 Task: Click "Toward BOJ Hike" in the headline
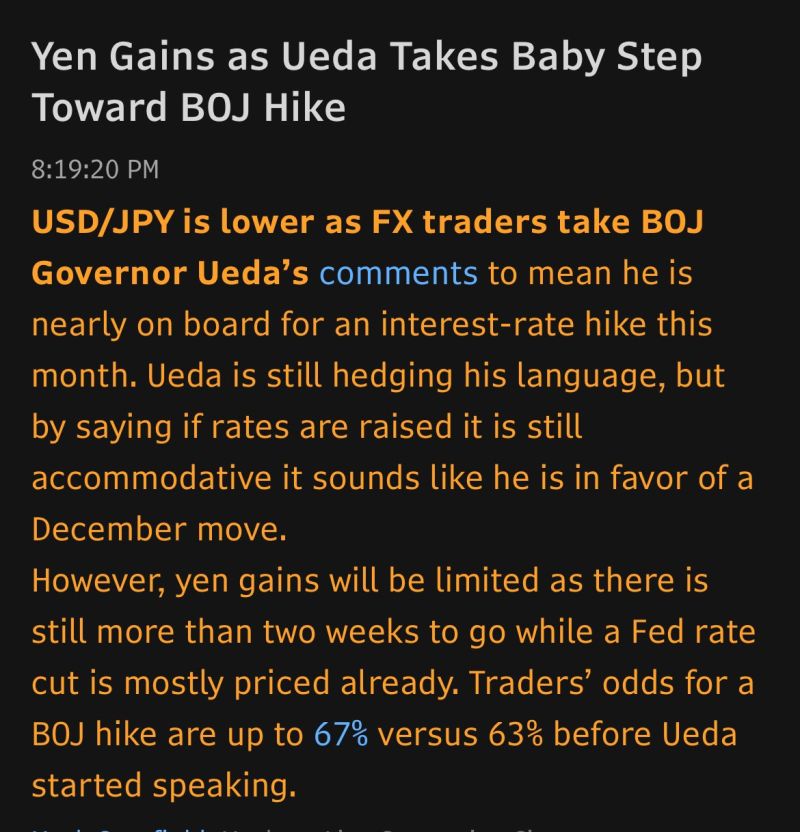[x=189, y=109]
